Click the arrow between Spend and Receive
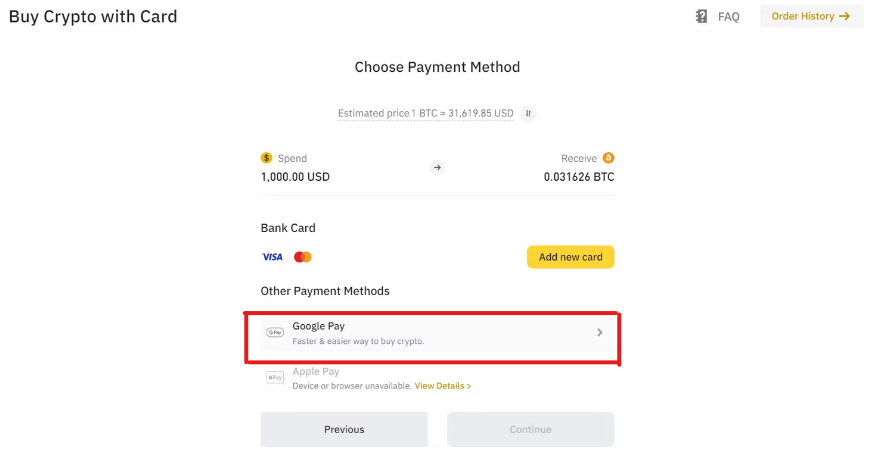This screenshot has width=882, height=466. [437, 168]
